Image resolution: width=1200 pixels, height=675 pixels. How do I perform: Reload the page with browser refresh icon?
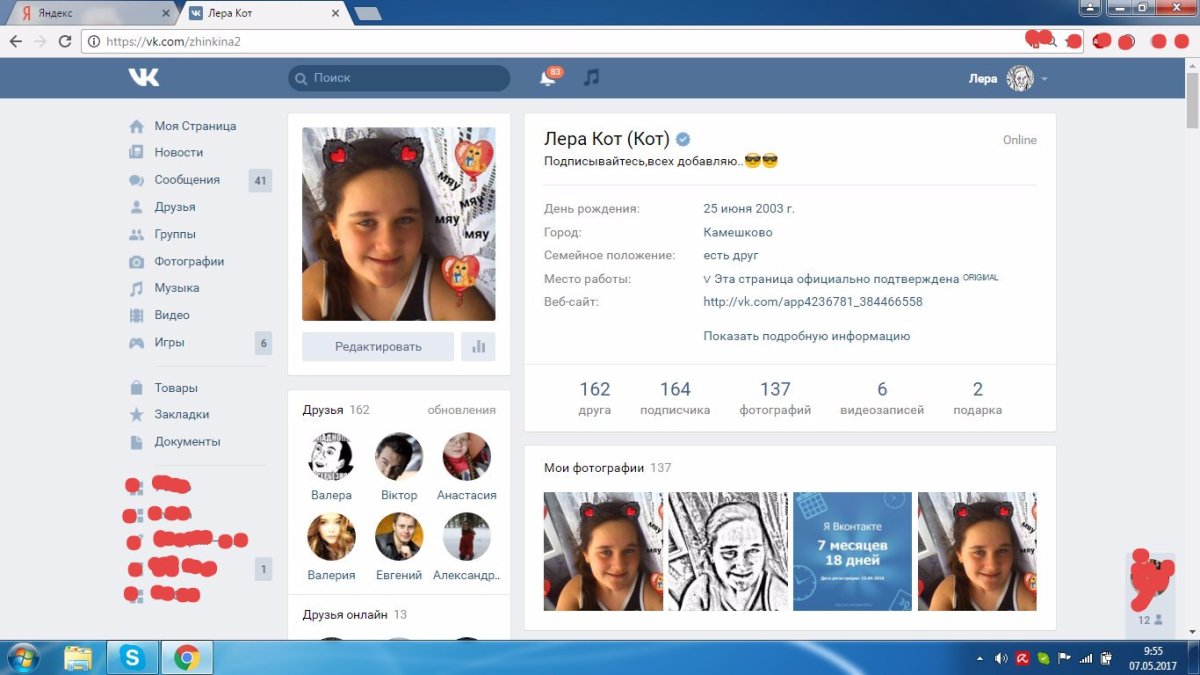pyautogui.click(x=65, y=41)
